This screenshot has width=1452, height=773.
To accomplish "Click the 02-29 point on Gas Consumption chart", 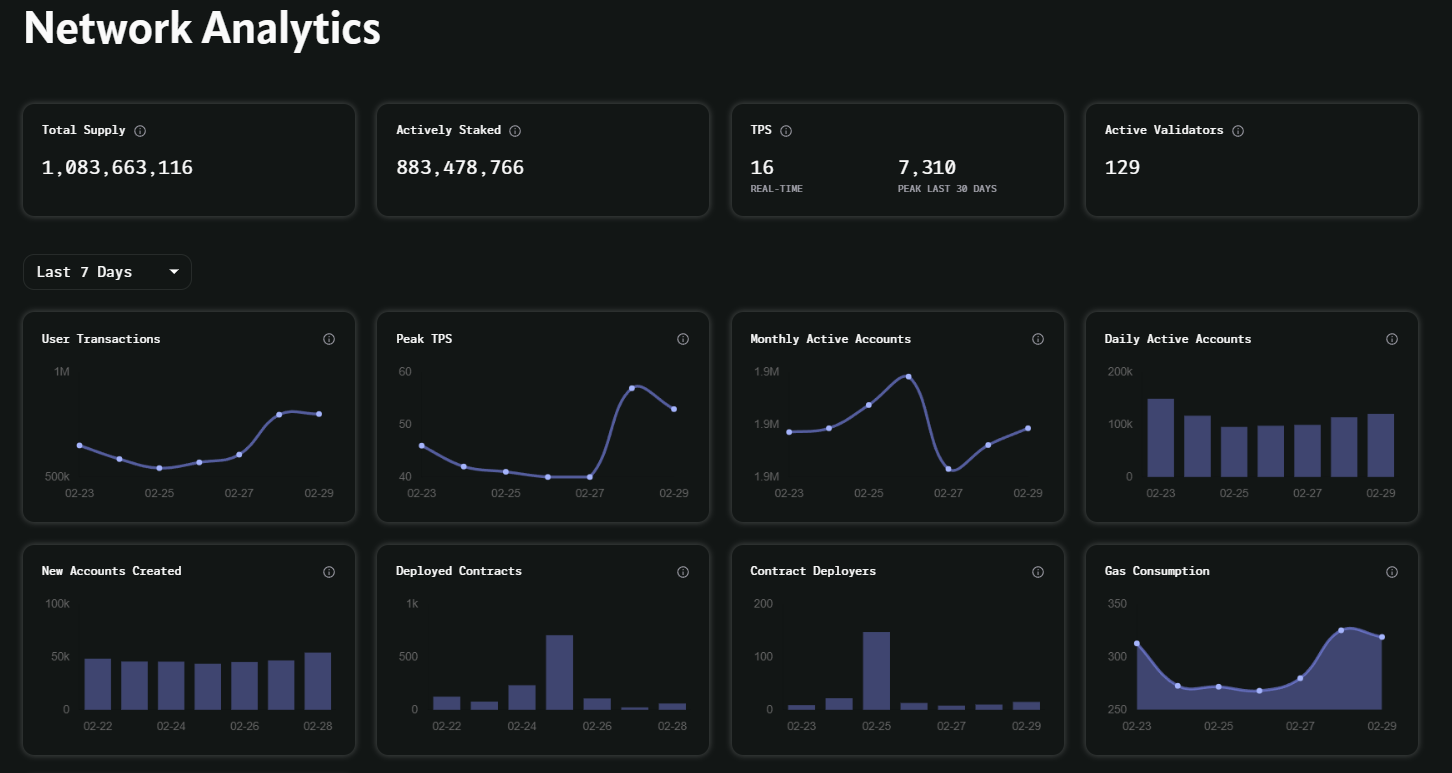I will pos(1382,637).
